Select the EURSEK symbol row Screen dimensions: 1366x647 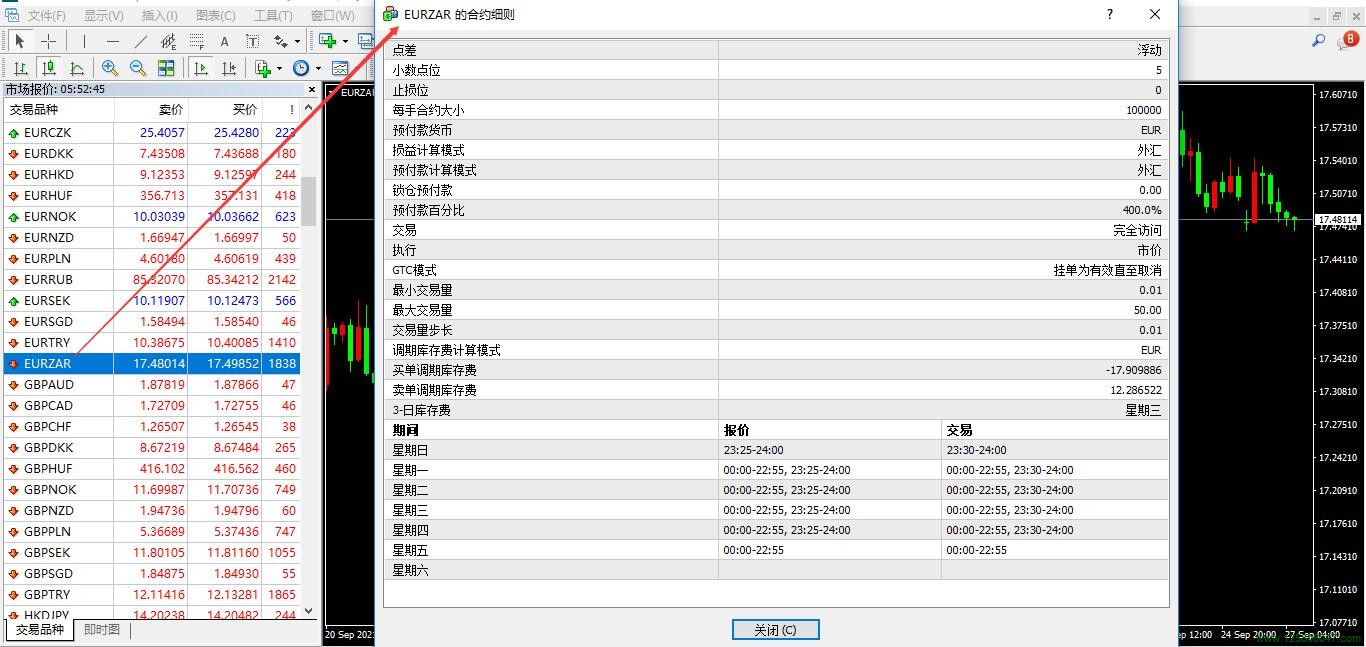[151, 300]
